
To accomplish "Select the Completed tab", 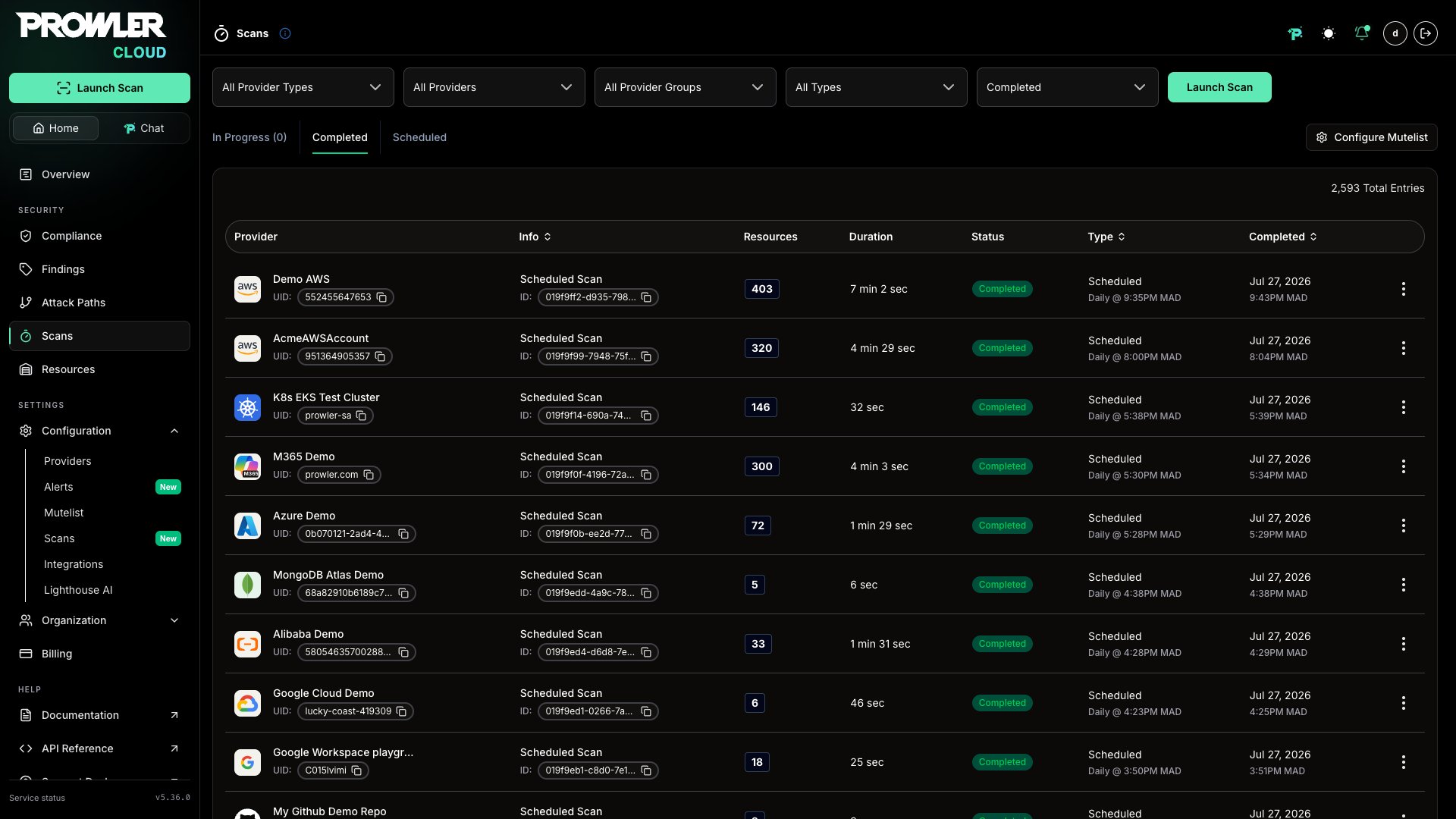I will point(340,137).
